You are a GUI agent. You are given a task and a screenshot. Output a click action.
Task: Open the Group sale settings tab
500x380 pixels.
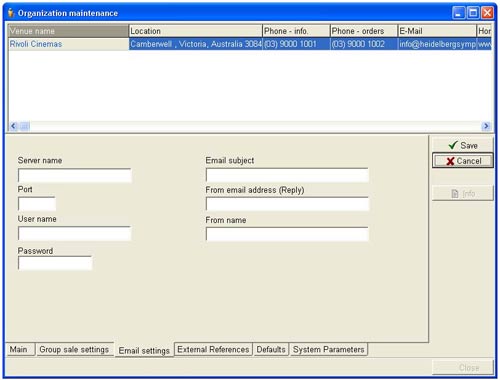[75, 349]
